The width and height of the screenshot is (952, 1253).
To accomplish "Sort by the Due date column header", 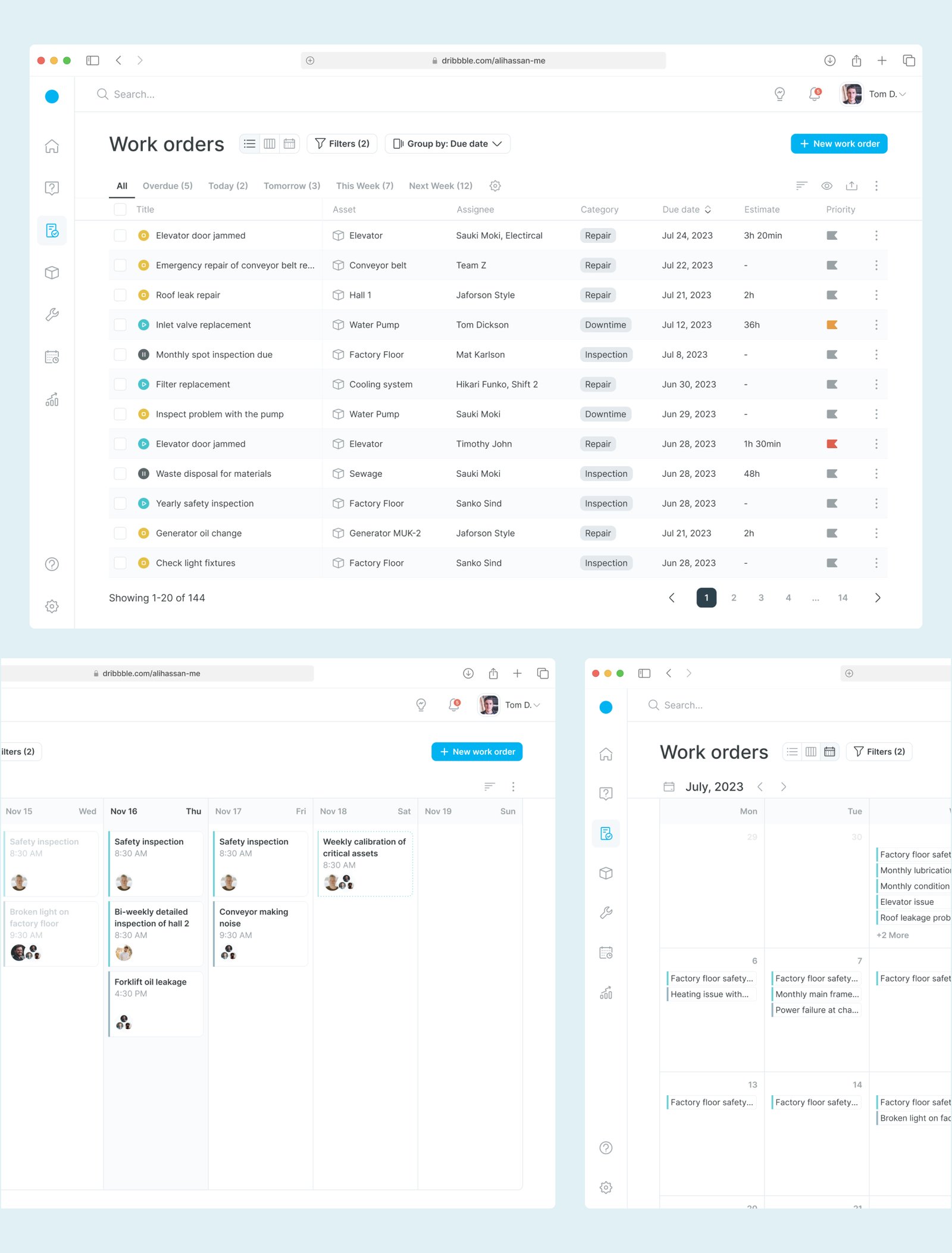I will point(687,210).
